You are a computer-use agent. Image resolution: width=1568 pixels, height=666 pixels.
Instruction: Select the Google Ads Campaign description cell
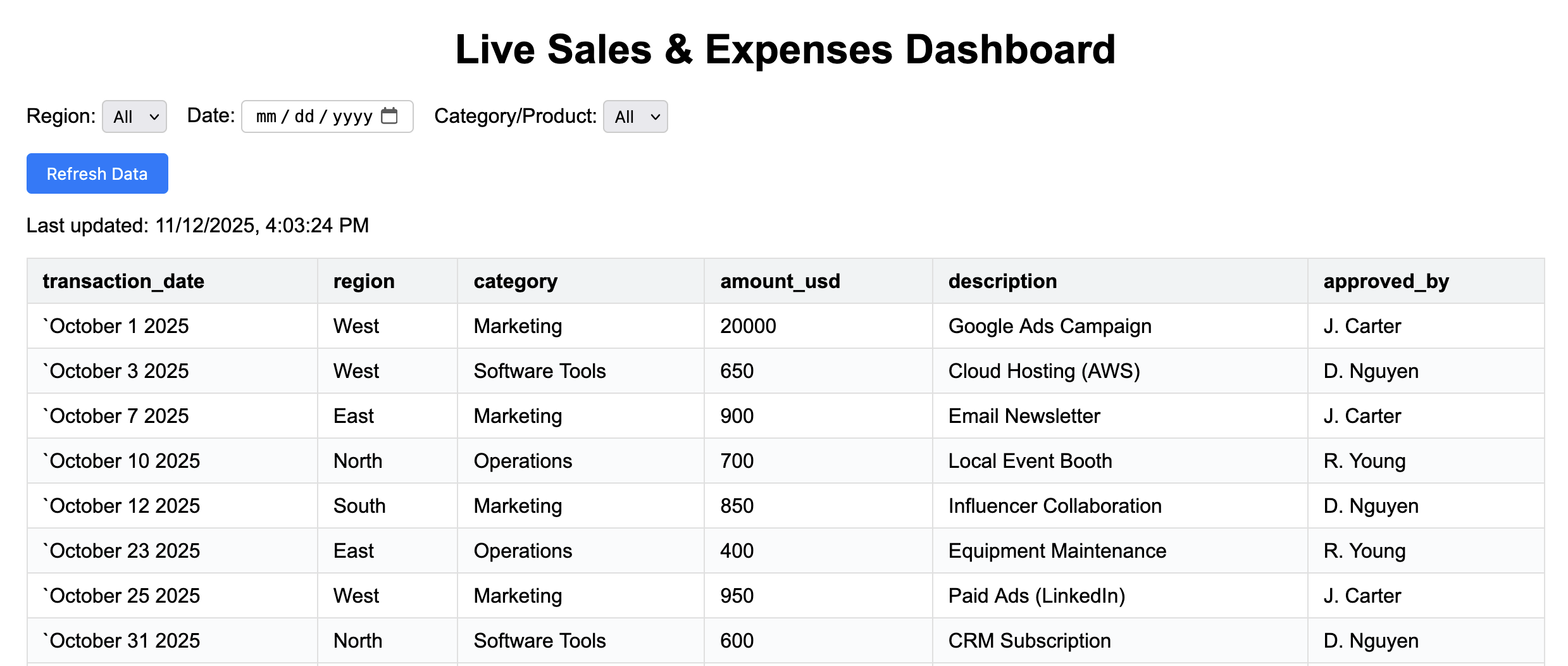[x=1050, y=326]
